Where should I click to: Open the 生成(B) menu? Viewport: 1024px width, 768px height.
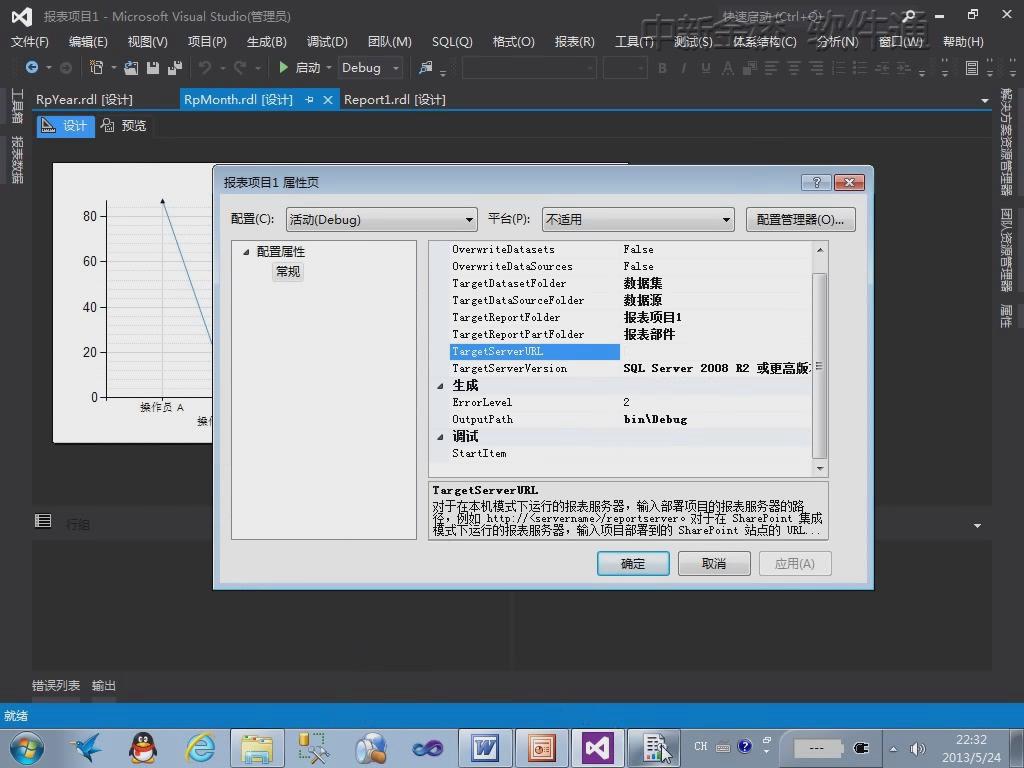click(x=266, y=42)
